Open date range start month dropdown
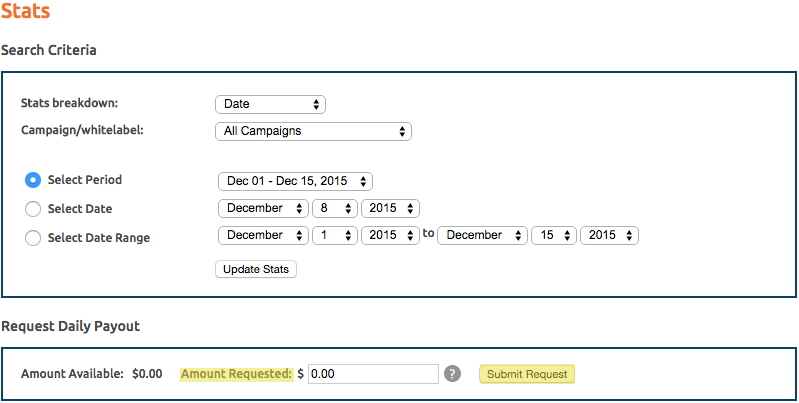This screenshot has width=799, height=403. (x=263, y=236)
